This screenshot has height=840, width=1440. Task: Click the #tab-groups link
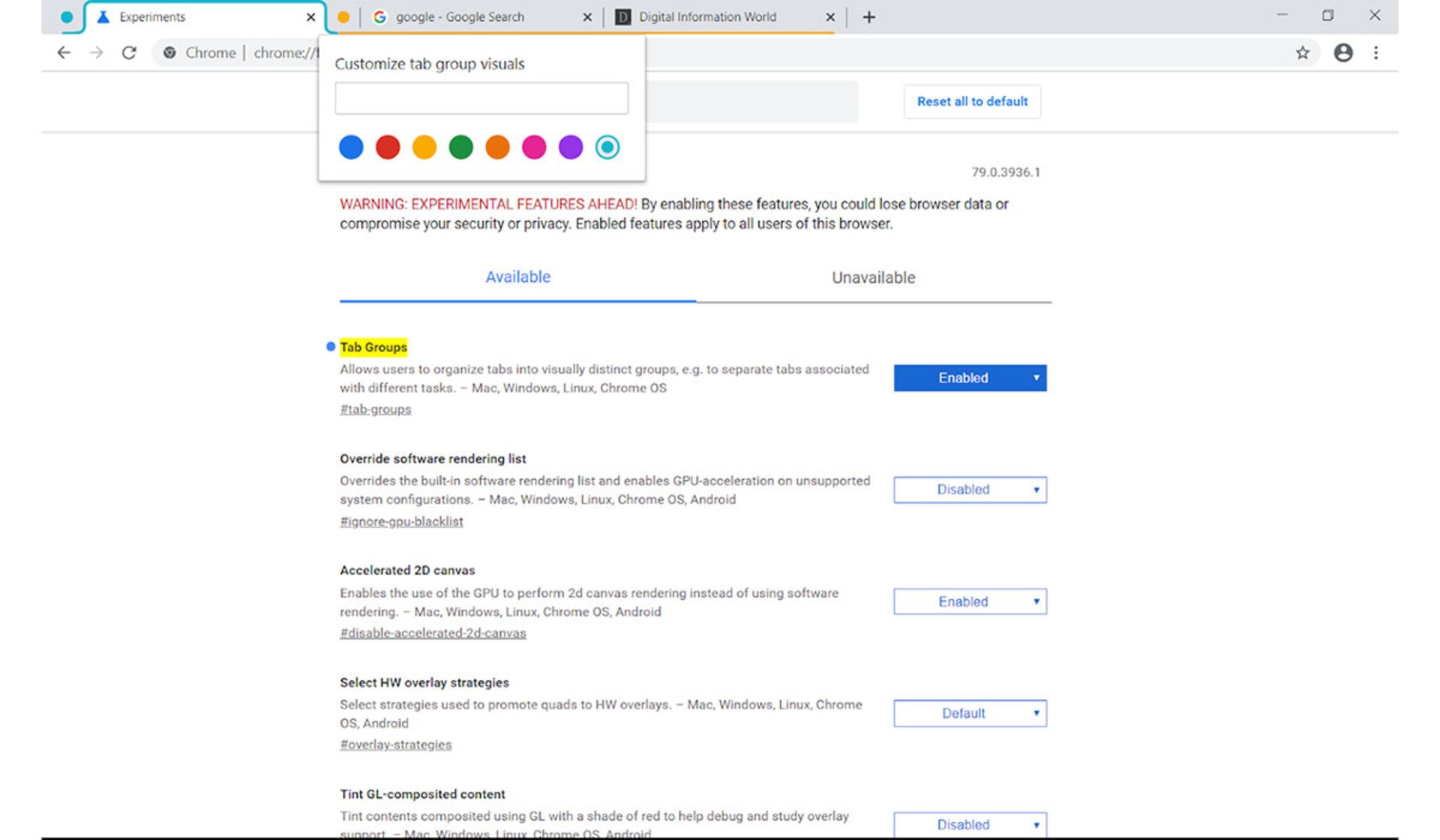[x=376, y=409]
